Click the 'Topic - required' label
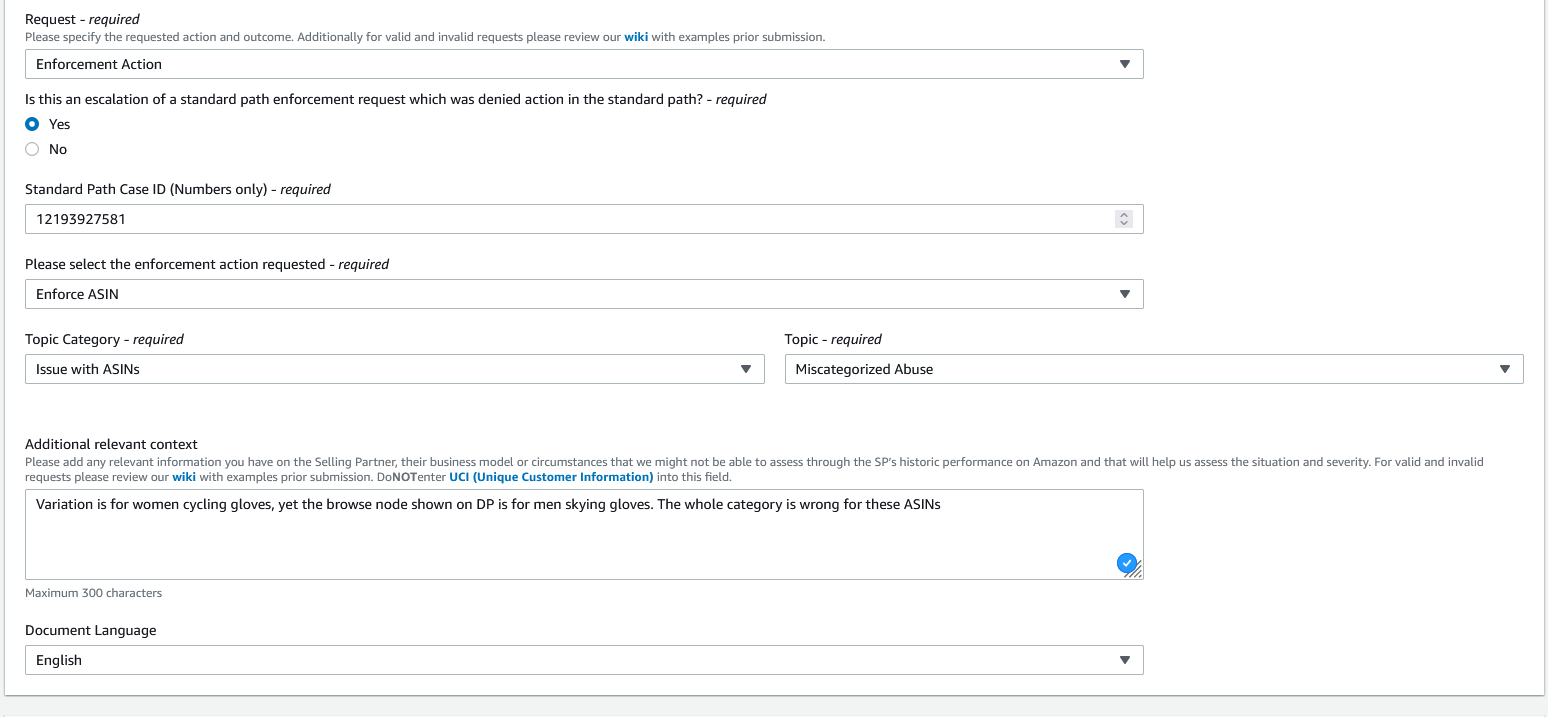 click(x=833, y=339)
